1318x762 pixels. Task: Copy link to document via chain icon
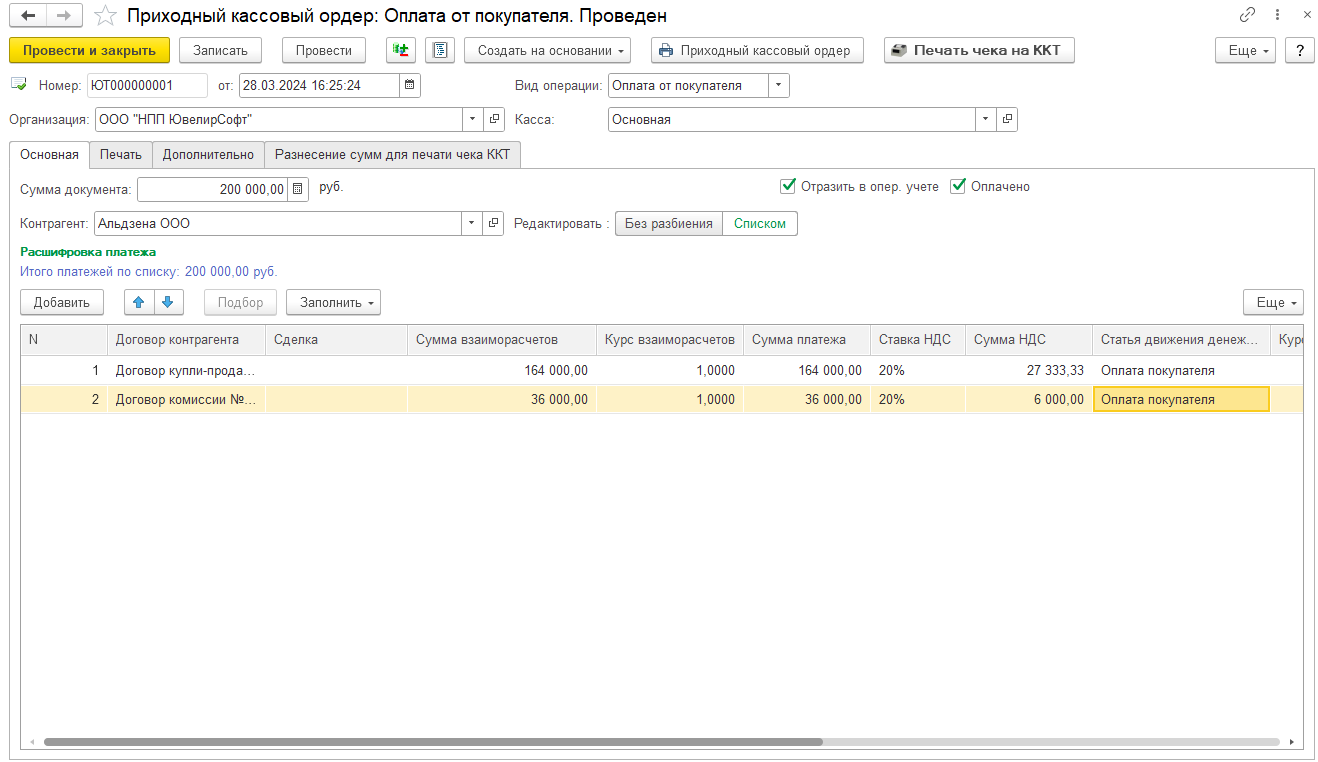pos(1247,15)
